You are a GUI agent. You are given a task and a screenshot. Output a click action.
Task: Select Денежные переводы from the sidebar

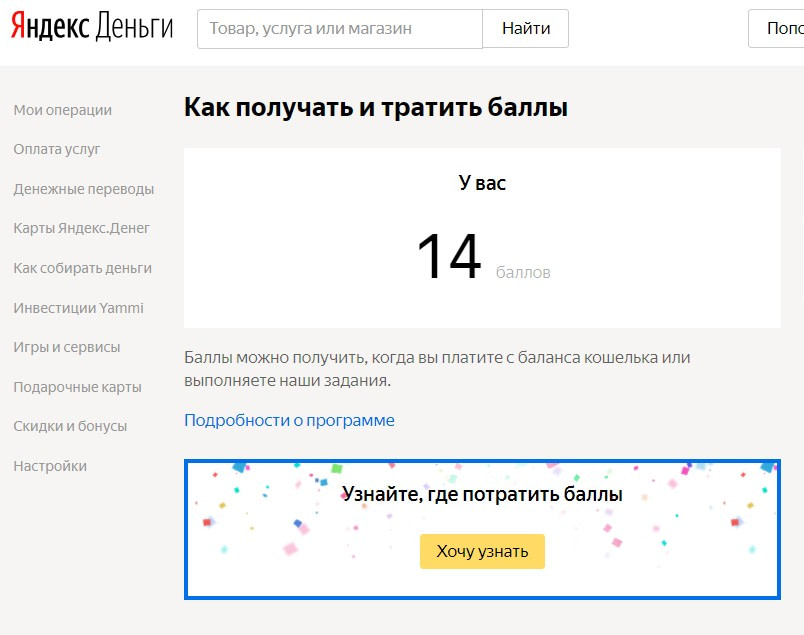[x=84, y=189]
